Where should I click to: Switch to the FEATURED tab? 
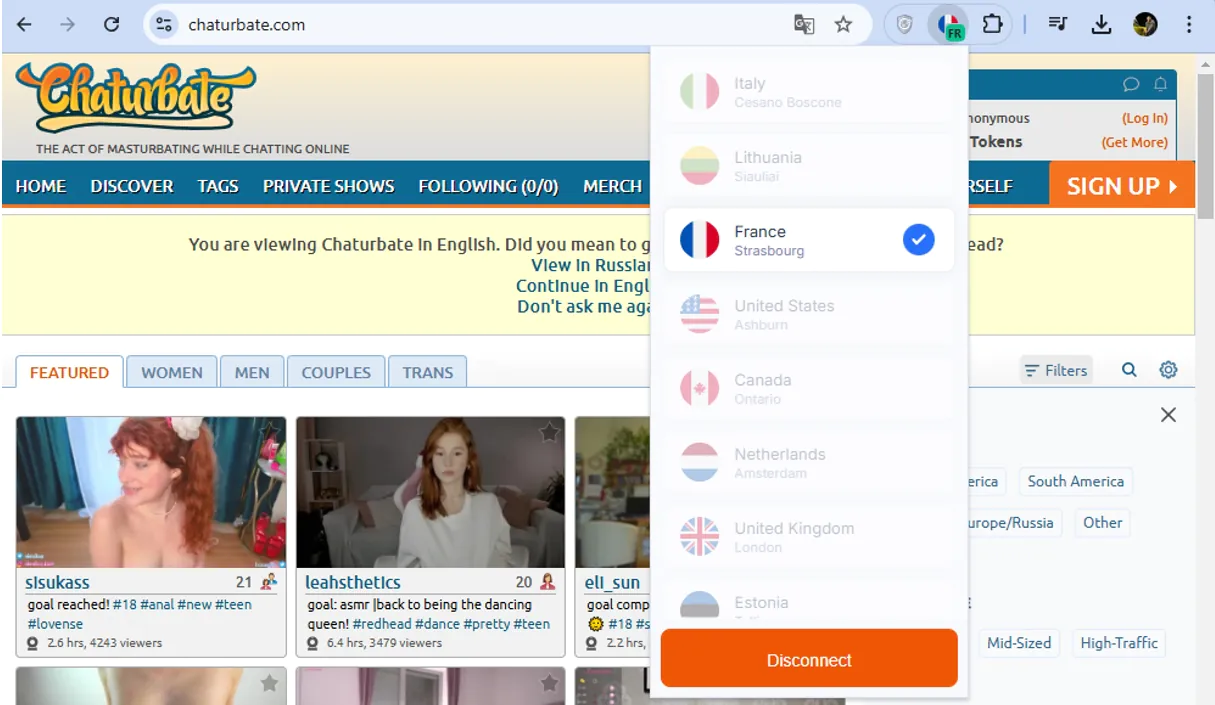pyautogui.click(x=69, y=372)
